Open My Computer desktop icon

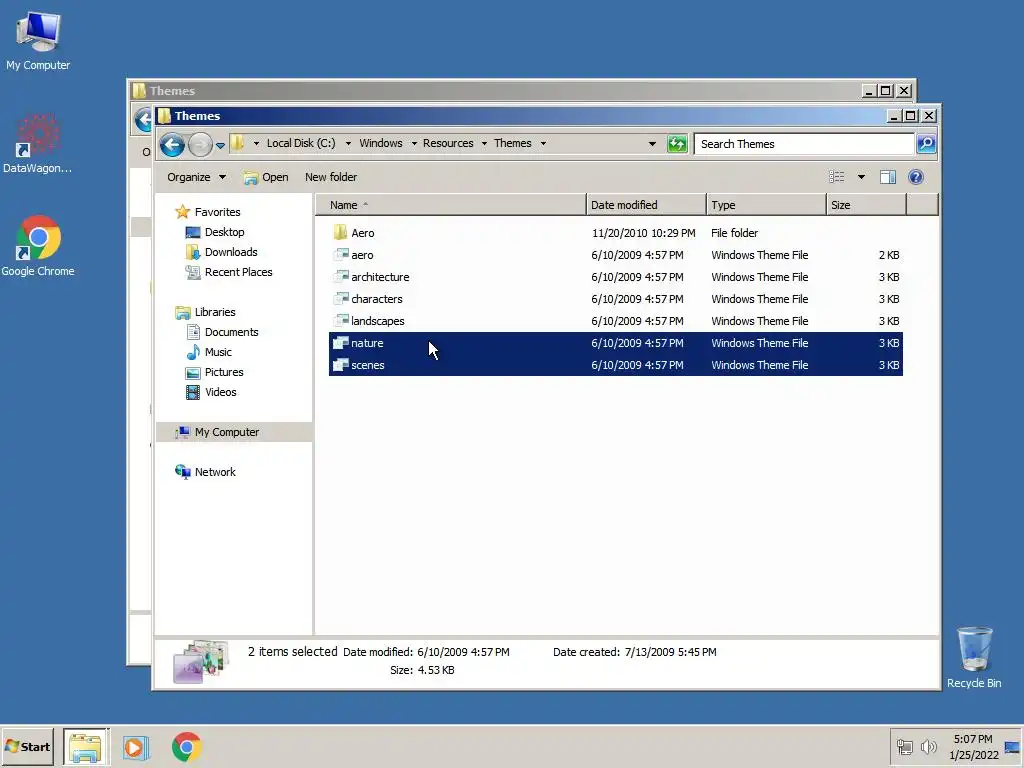38,40
